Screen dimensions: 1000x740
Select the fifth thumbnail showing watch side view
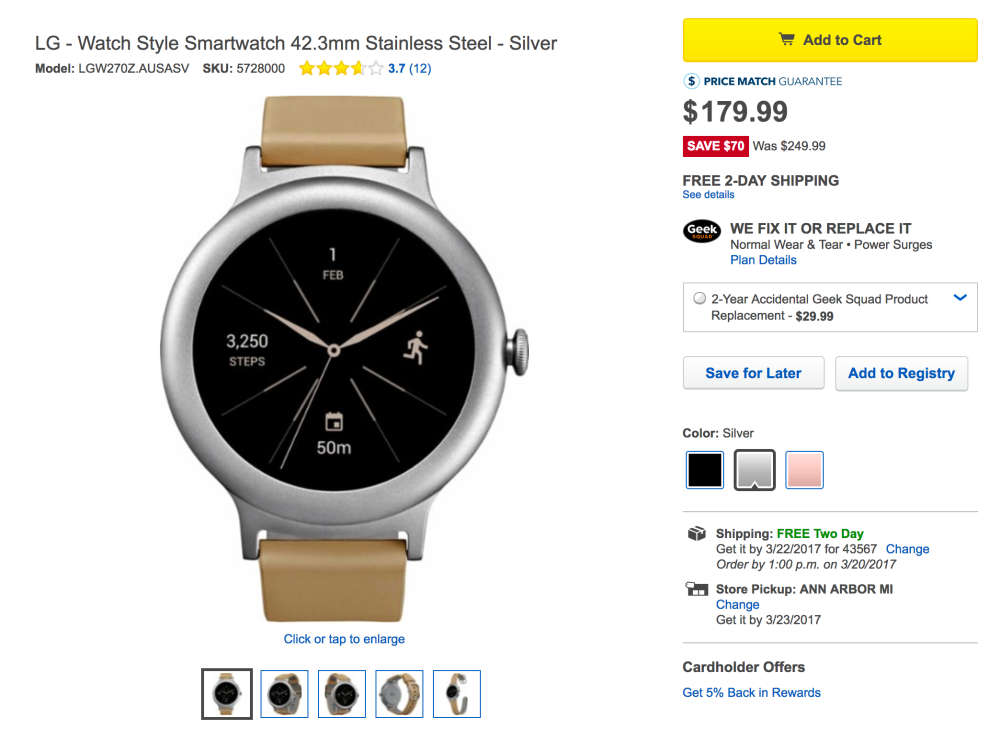click(x=457, y=694)
